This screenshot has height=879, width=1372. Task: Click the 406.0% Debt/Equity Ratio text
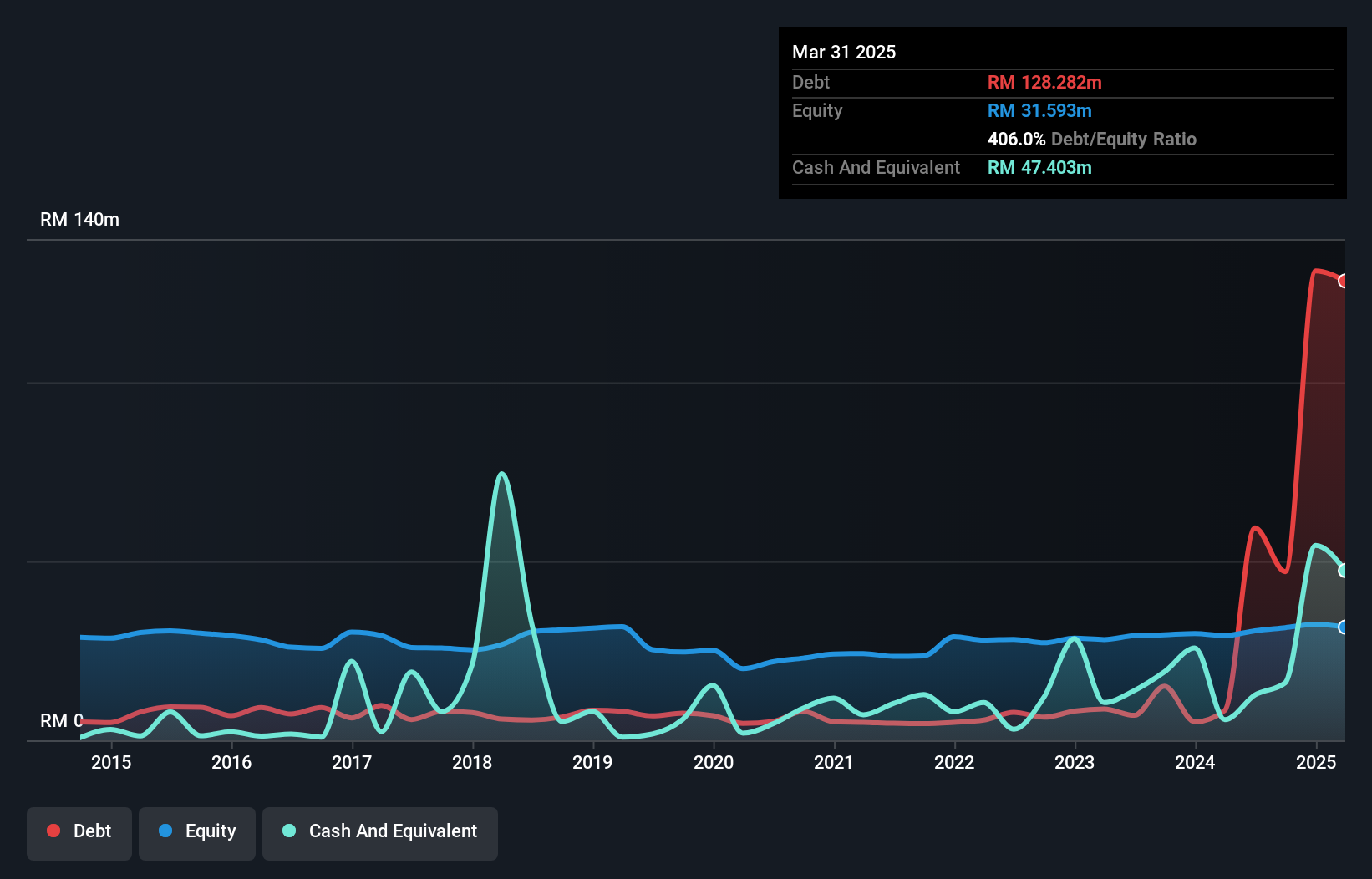tap(1092, 139)
